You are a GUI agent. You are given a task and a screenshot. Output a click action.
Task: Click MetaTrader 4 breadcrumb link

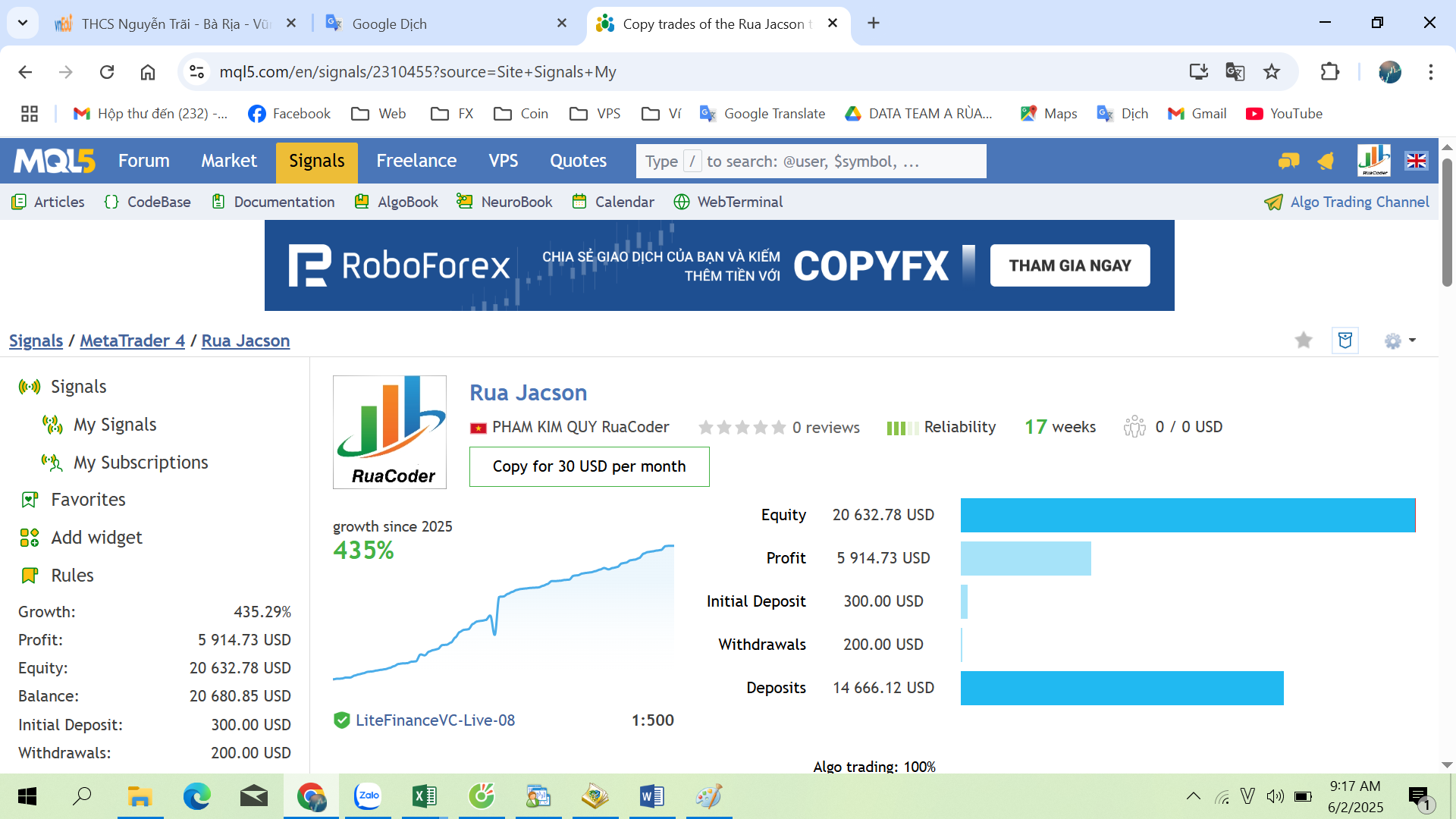(x=132, y=340)
